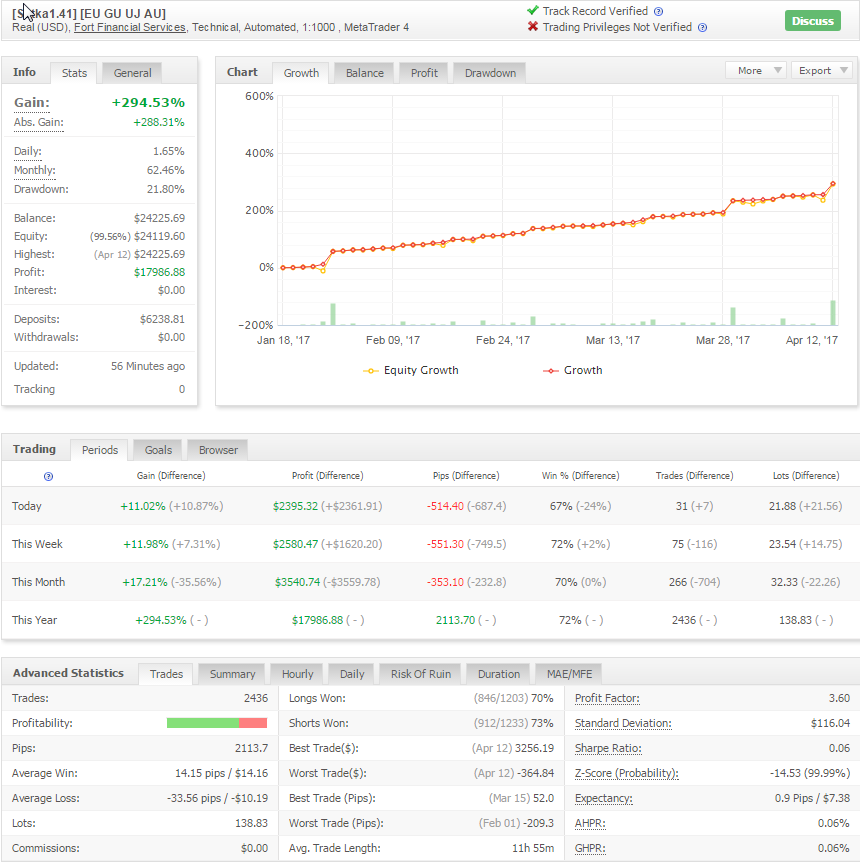Click the Balance value $24225.69
The image size is (860, 862).
coord(159,218)
